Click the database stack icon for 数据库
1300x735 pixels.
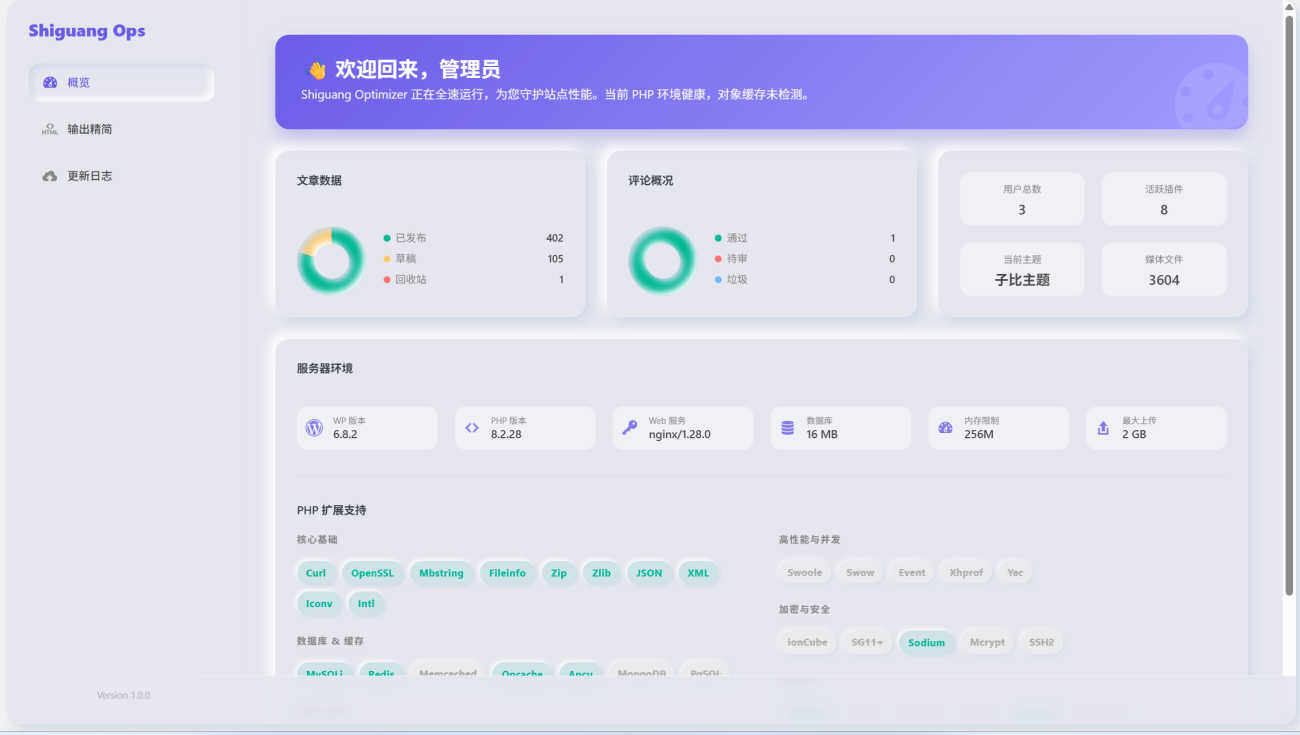tap(787, 428)
